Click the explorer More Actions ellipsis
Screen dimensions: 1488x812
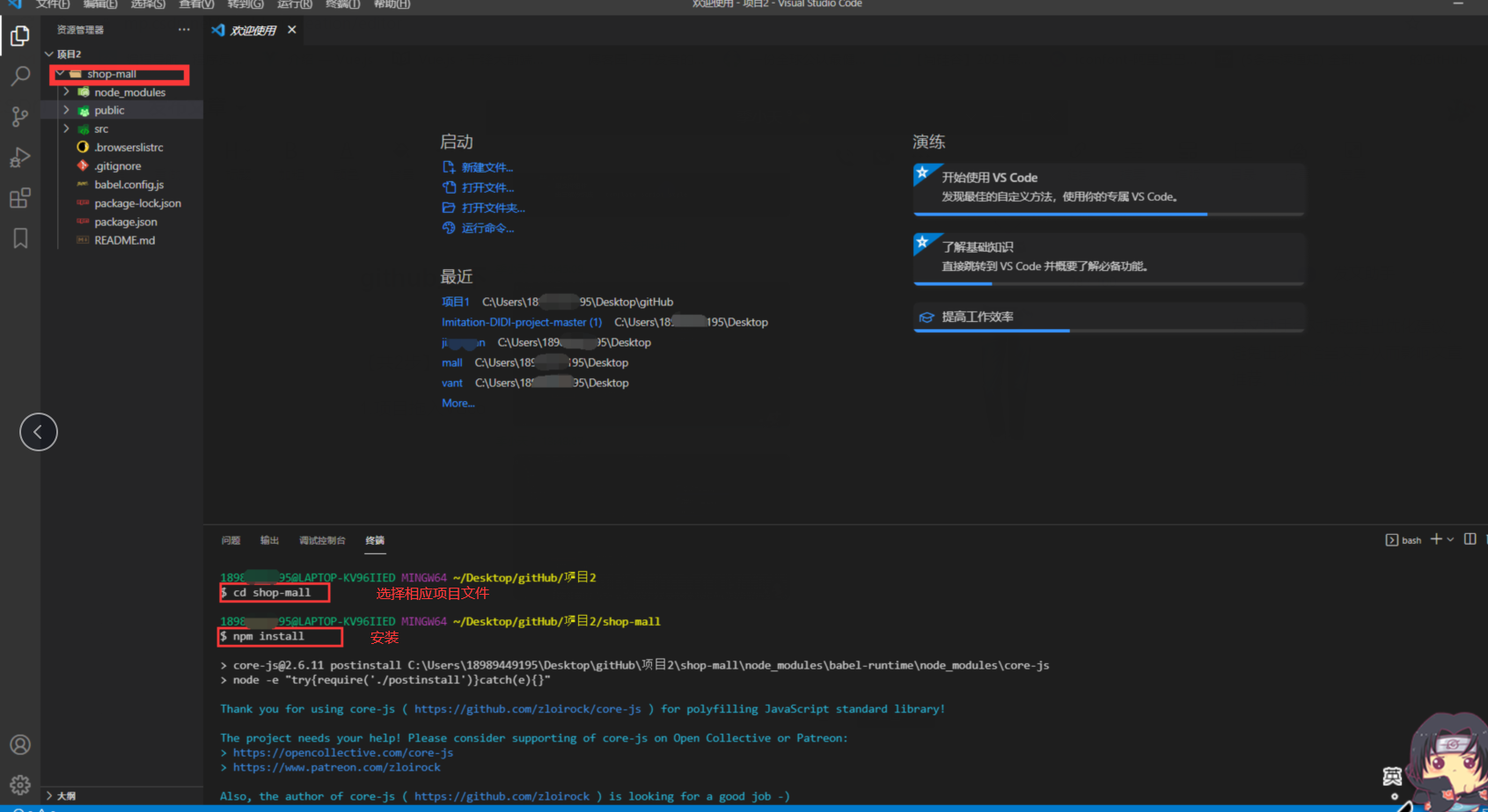point(184,30)
